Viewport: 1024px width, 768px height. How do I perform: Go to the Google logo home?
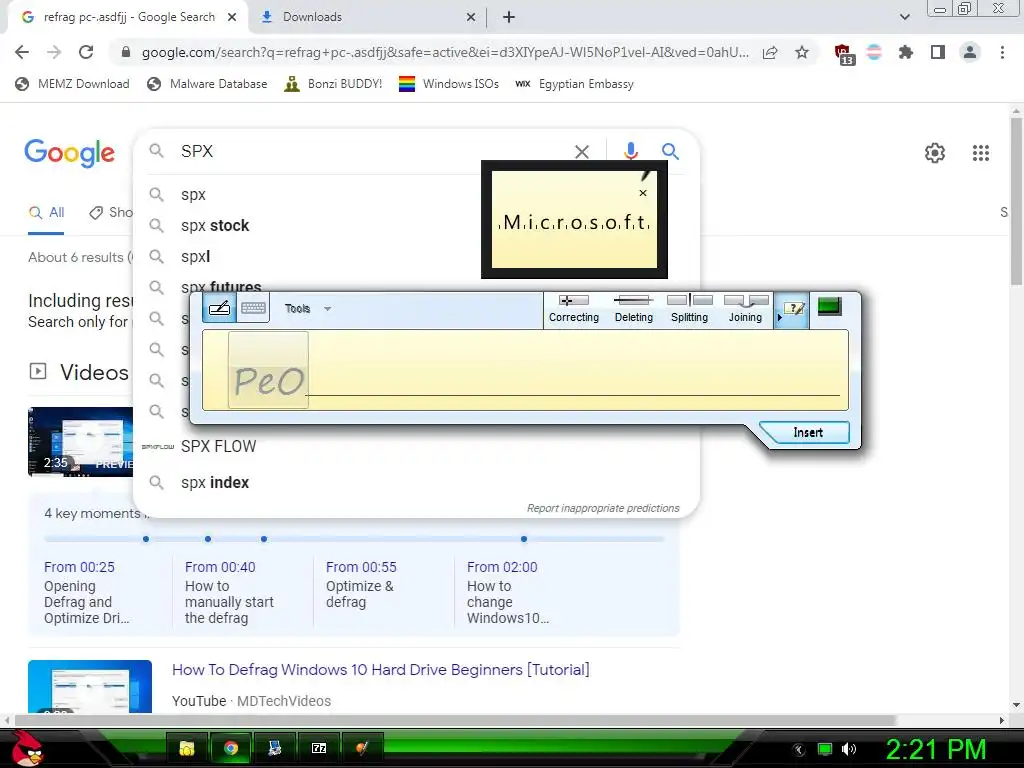click(x=69, y=153)
